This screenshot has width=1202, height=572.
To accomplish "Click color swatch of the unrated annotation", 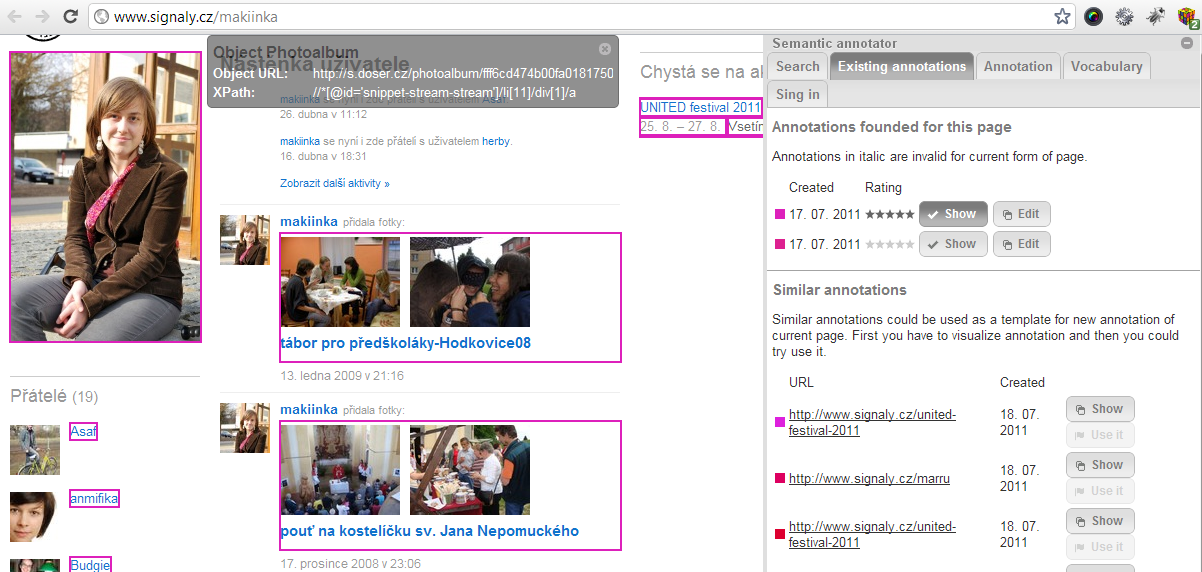I will 780,244.
